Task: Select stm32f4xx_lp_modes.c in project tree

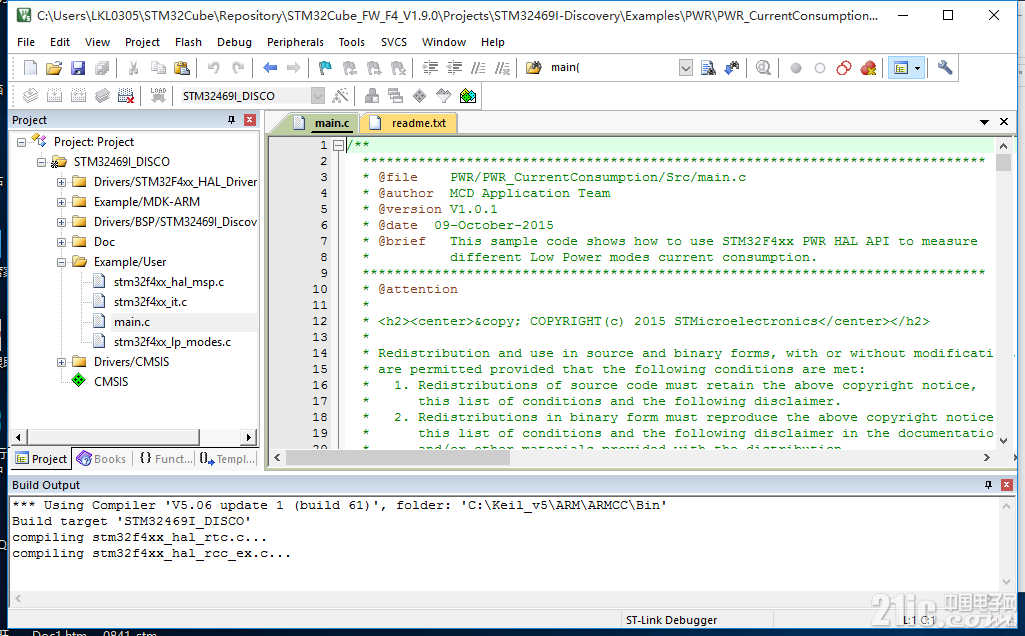Action: (x=172, y=342)
